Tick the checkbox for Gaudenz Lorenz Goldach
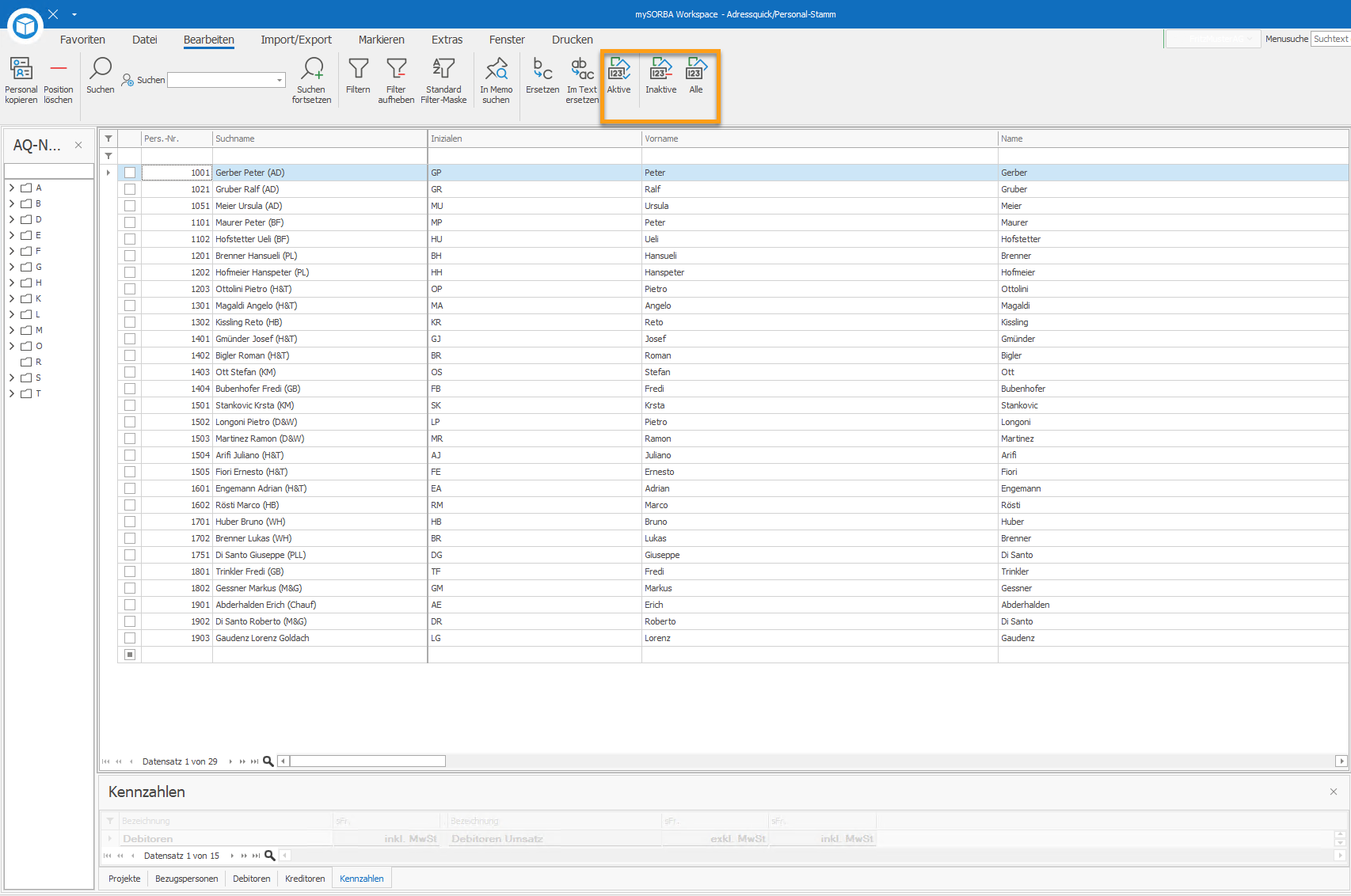 (130, 638)
